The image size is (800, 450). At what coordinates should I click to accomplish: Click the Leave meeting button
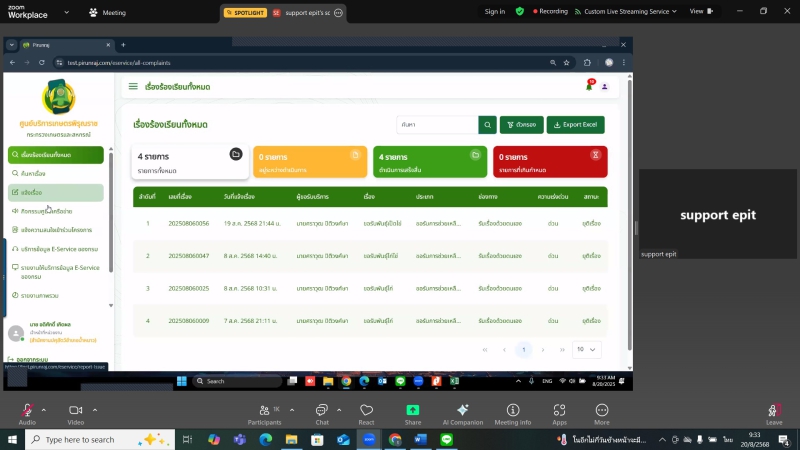pos(774,414)
